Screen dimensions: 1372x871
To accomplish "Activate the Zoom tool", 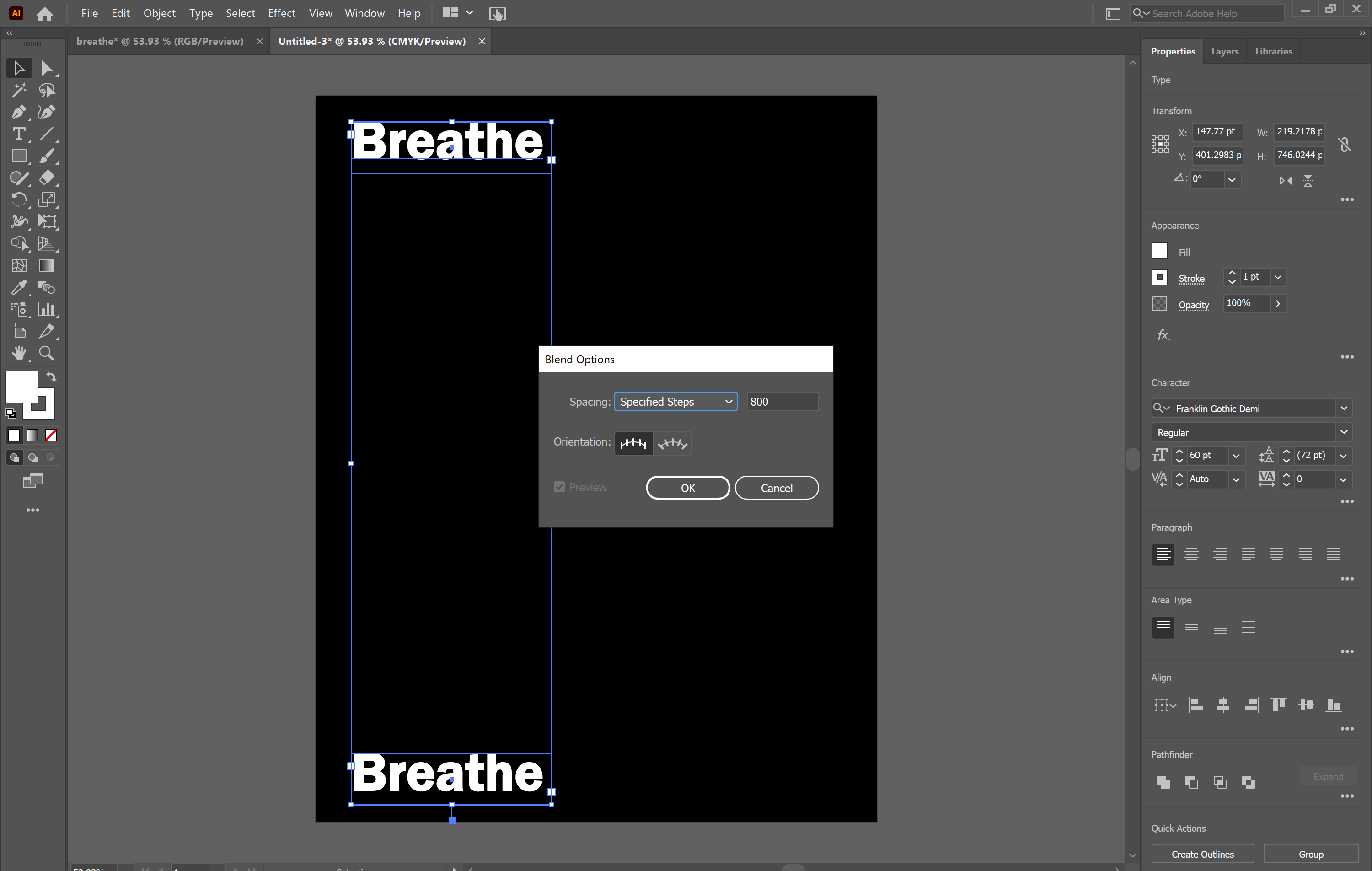I will click(x=47, y=353).
